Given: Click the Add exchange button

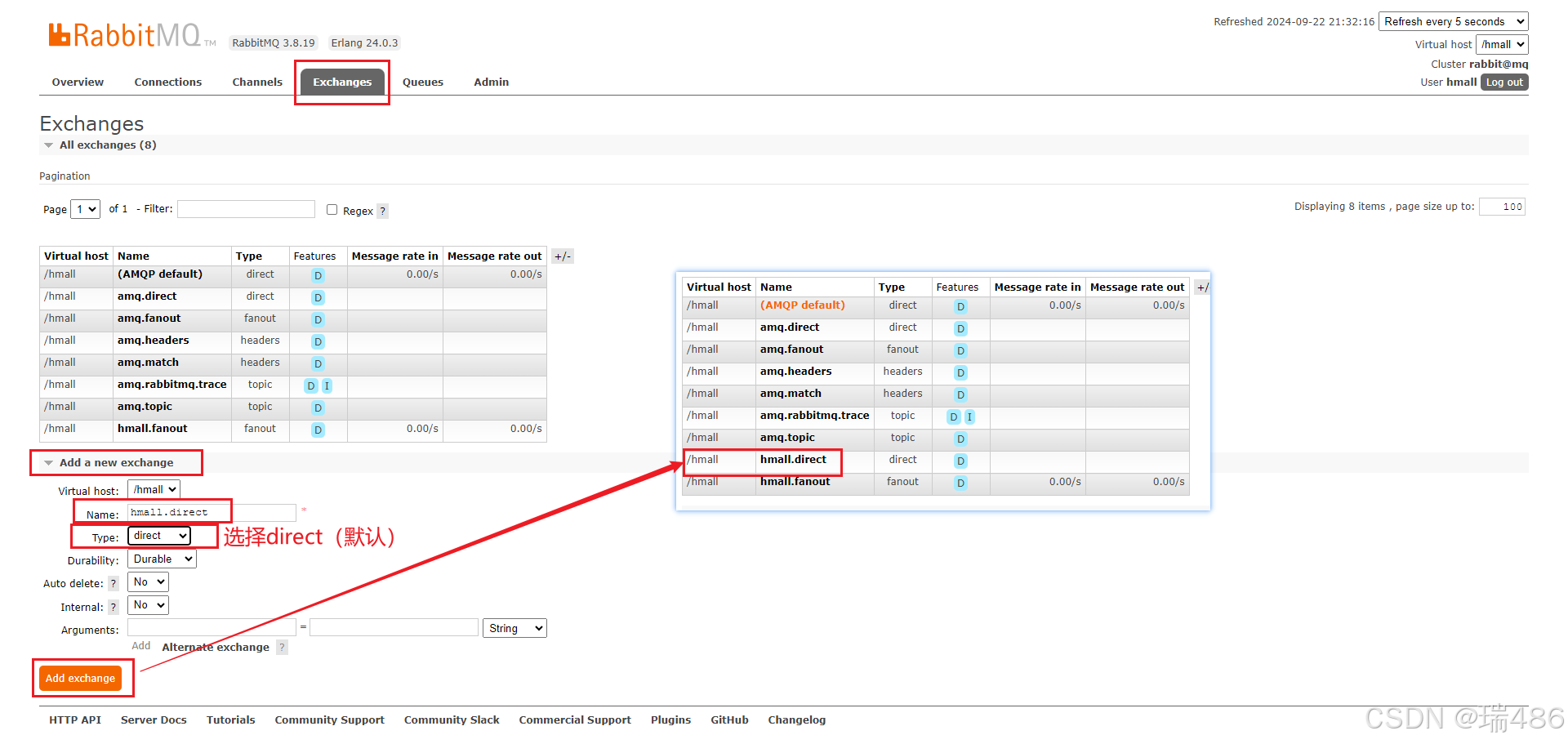Looking at the screenshot, I should 80,679.
